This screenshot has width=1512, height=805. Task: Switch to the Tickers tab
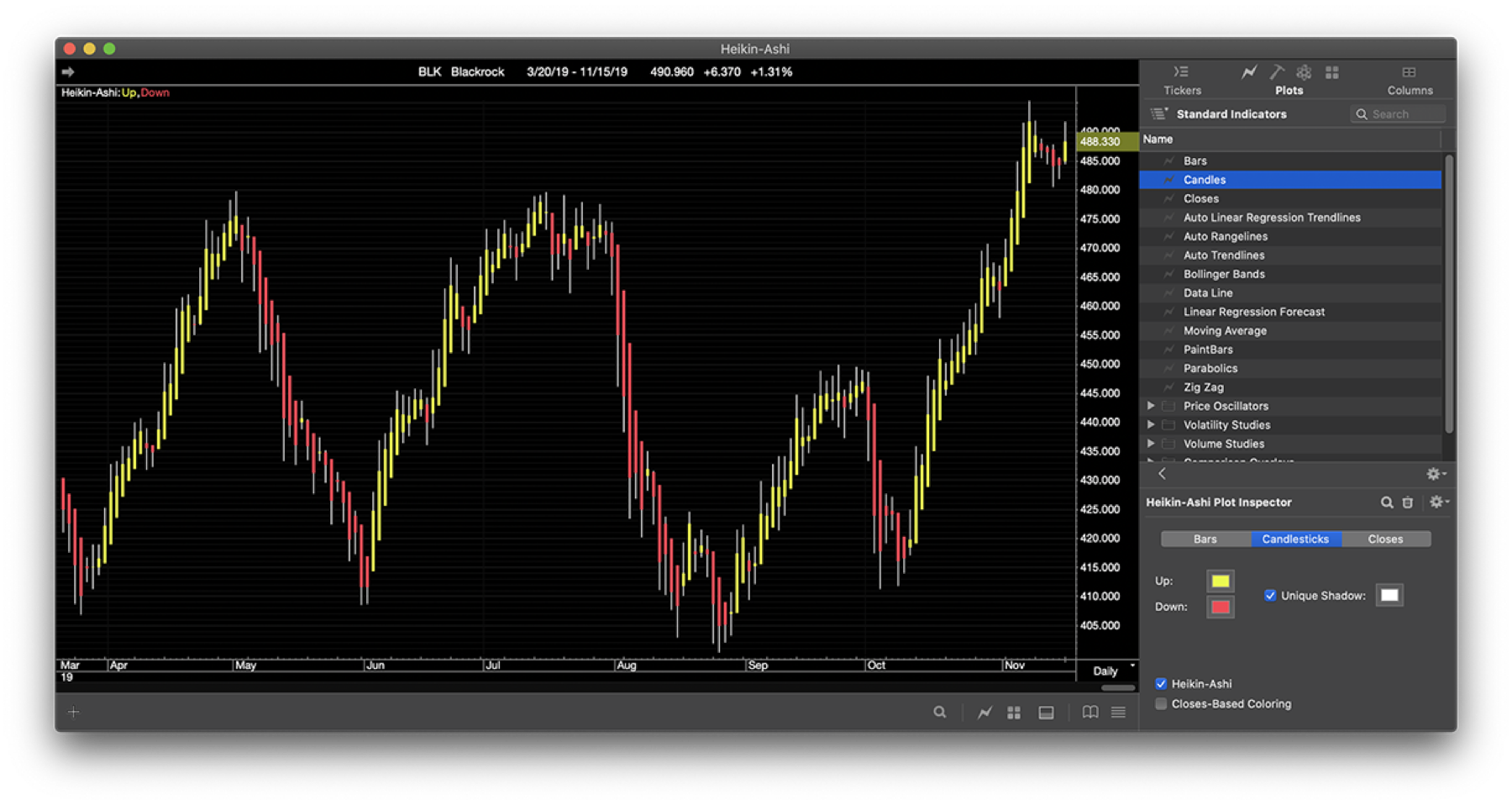1182,80
